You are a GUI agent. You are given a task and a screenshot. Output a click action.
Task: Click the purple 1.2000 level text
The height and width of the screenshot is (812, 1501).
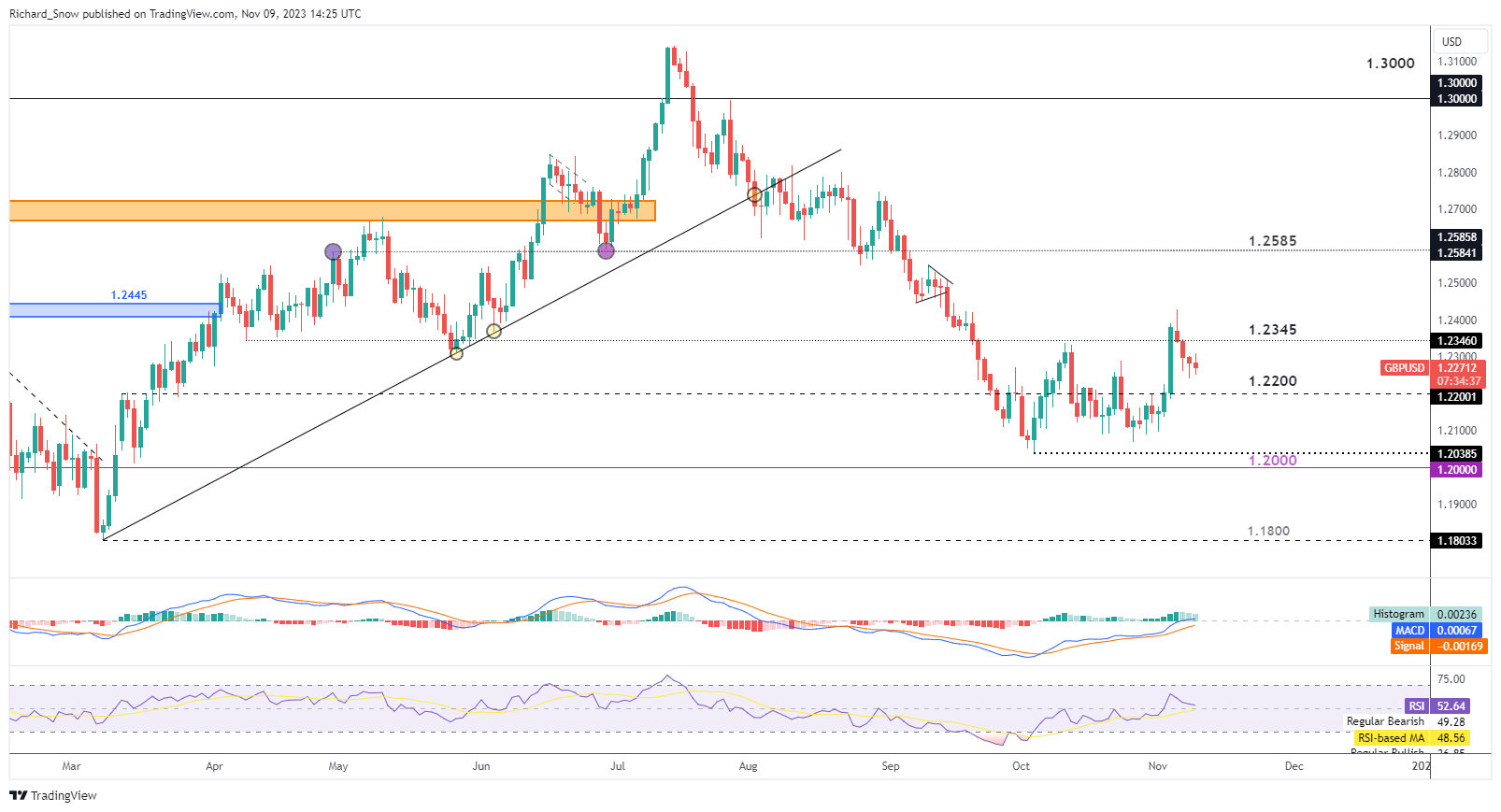(1272, 461)
